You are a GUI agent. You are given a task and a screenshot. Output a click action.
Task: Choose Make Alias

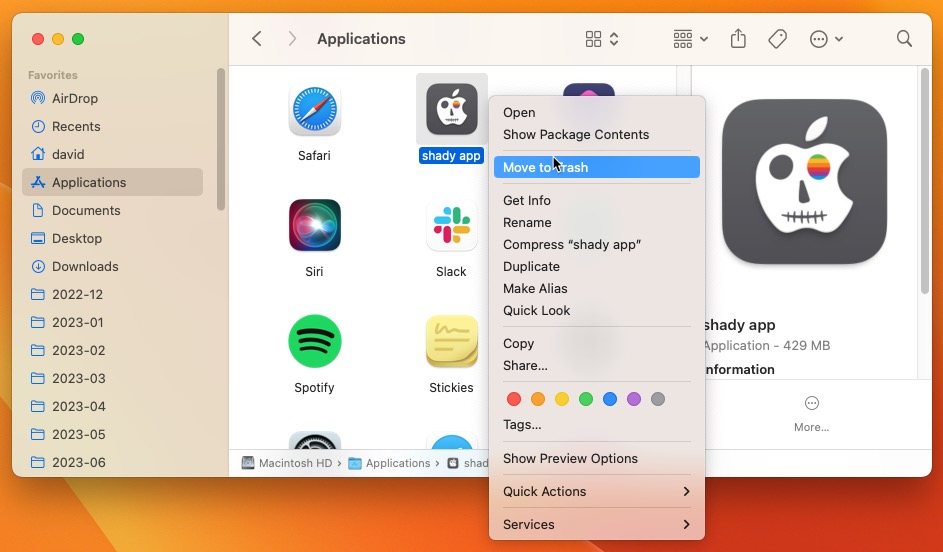597,289
